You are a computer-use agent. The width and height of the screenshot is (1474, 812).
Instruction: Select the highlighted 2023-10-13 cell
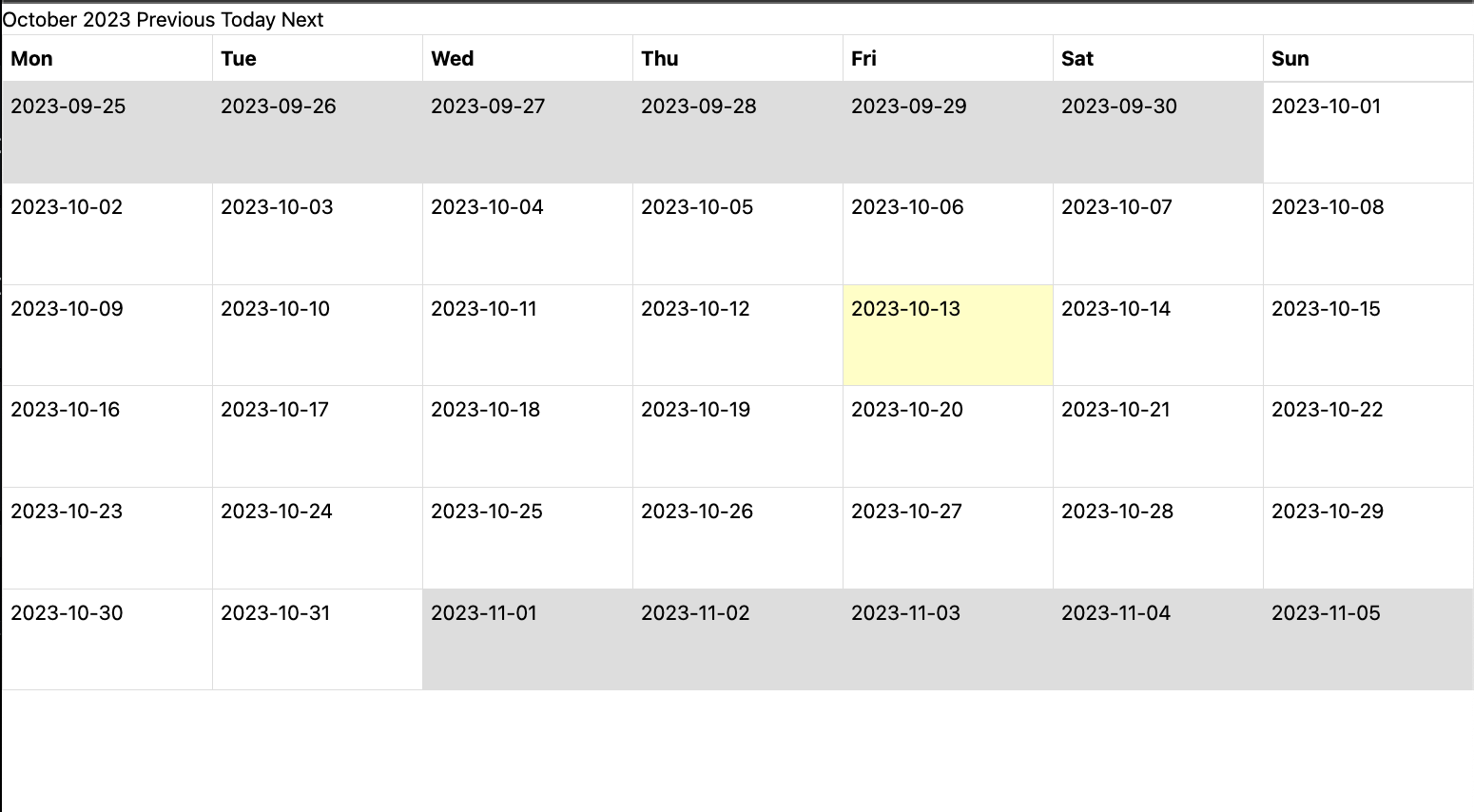(947, 335)
